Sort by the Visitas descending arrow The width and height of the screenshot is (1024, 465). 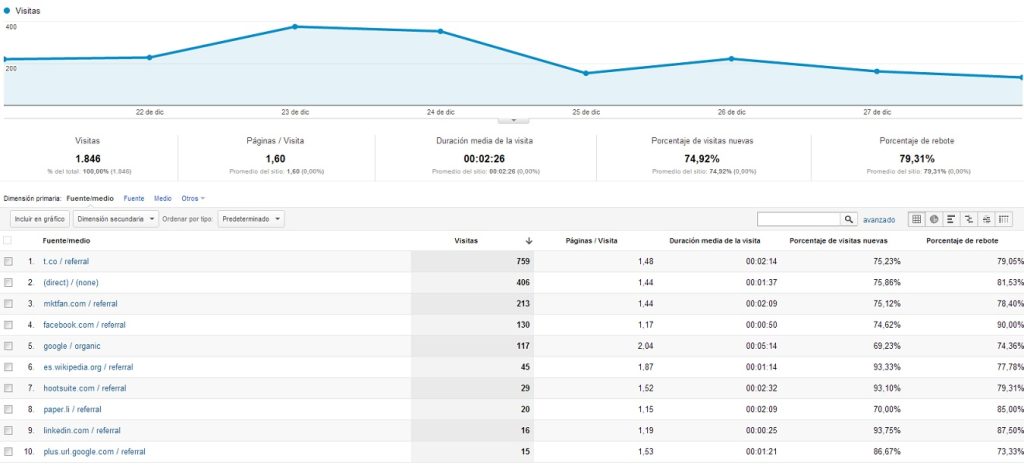coord(529,241)
